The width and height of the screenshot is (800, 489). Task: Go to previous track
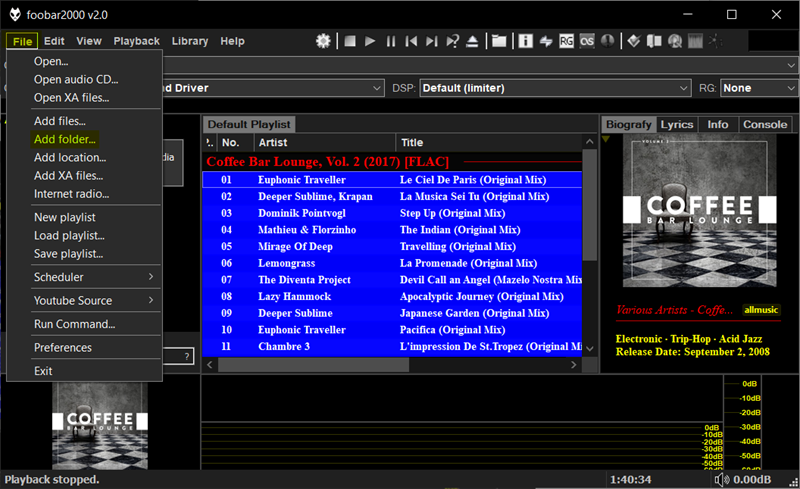(411, 41)
